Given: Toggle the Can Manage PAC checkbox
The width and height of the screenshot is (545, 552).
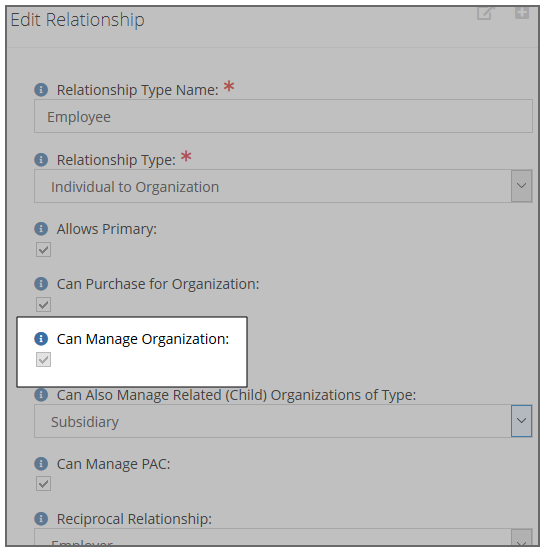Looking at the screenshot, I should point(43,483).
